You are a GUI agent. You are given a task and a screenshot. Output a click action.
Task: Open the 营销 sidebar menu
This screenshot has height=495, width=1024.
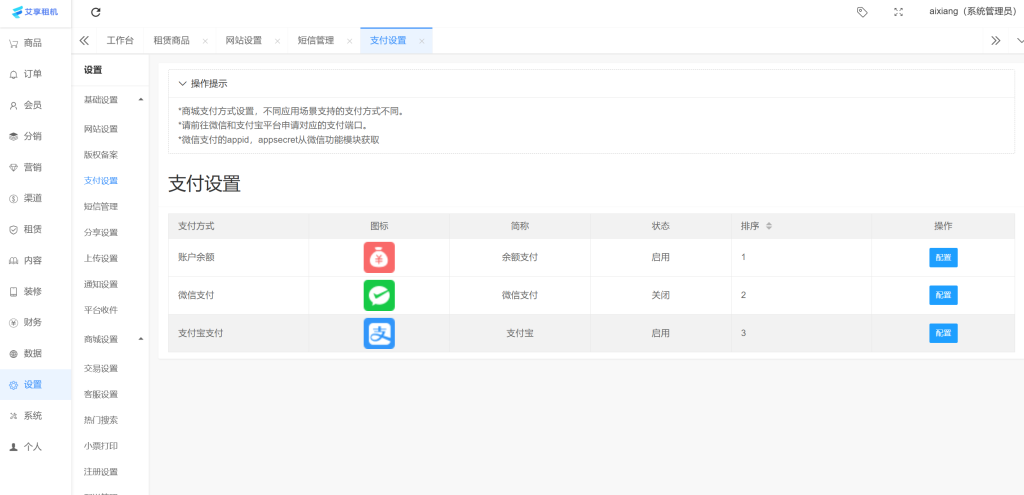35,167
